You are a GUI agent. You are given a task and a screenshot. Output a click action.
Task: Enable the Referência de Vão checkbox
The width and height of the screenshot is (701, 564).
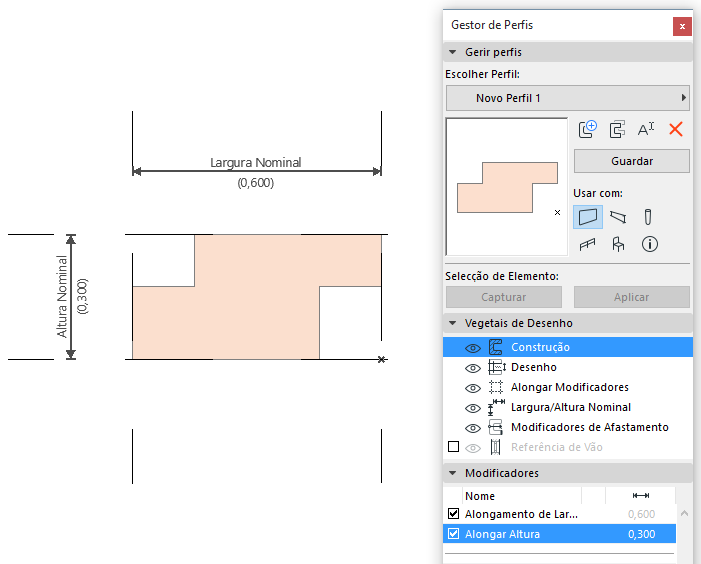tap(453, 446)
